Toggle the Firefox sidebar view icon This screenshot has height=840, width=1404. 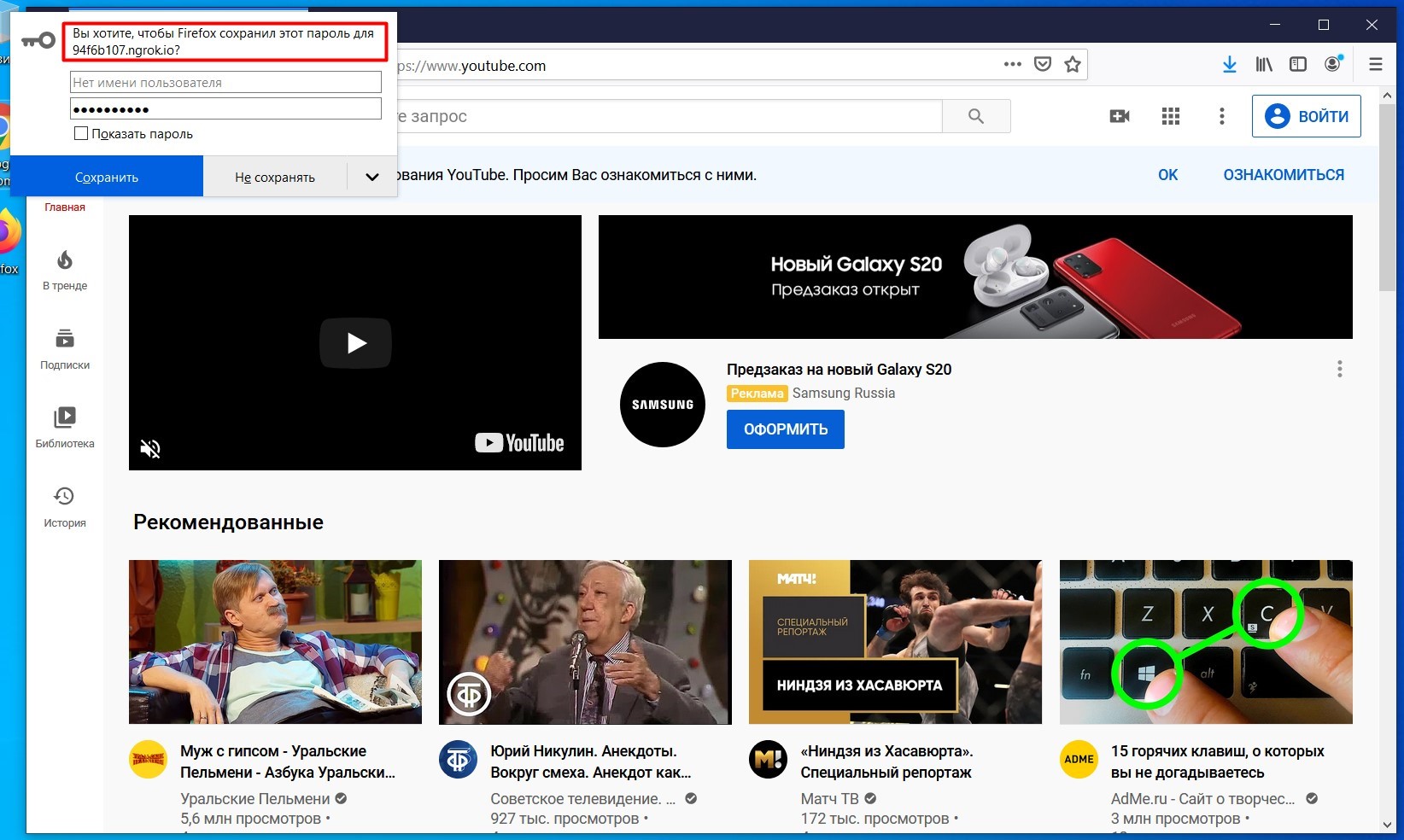tap(1298, 65)
